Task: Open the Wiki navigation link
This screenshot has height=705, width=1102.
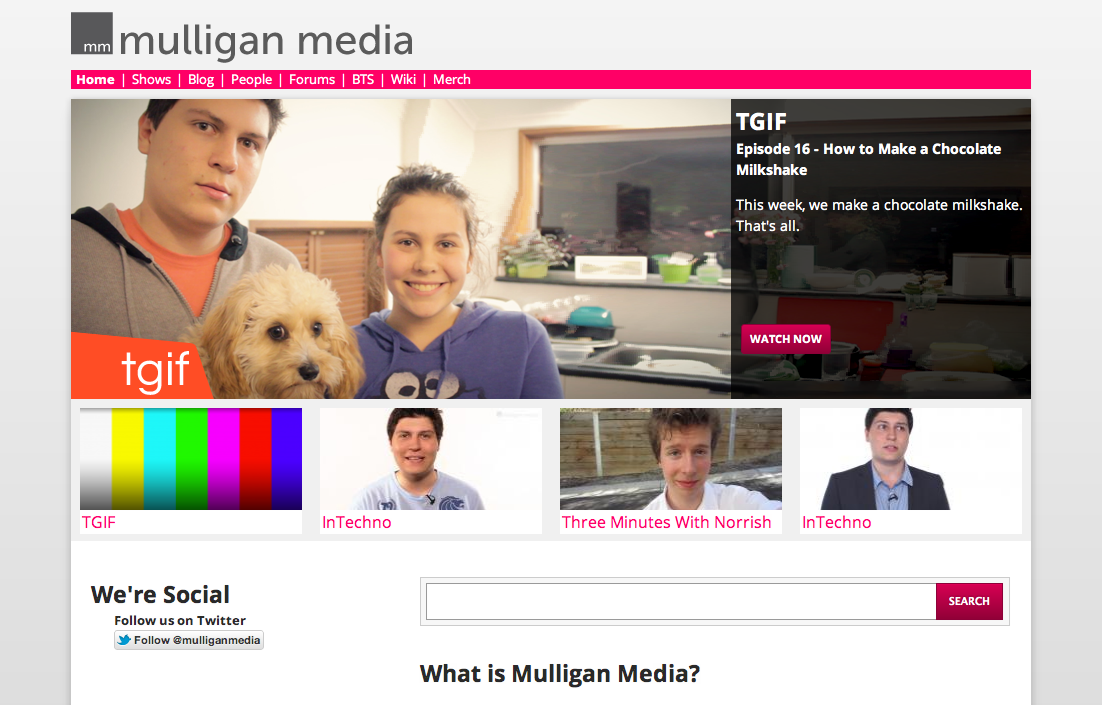Action: click(403, 79)
